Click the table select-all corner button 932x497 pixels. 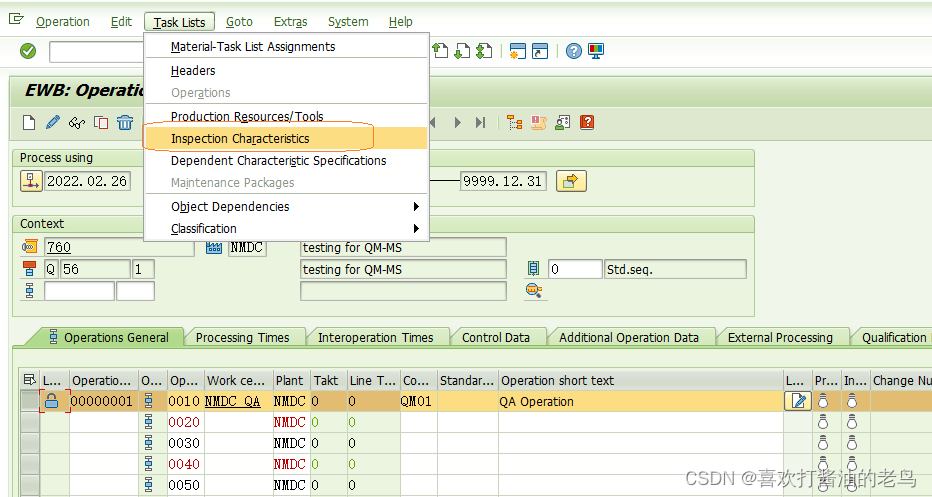[x=29, y=380]
